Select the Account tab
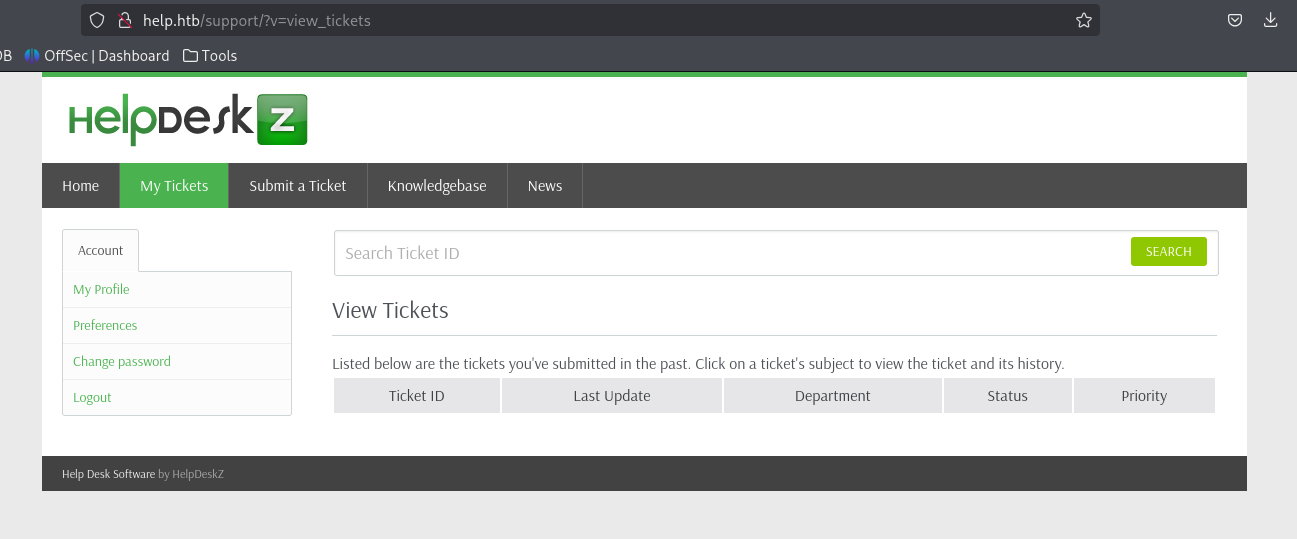The height and width of the screenshot is (539, 1297). pos(101,251)
